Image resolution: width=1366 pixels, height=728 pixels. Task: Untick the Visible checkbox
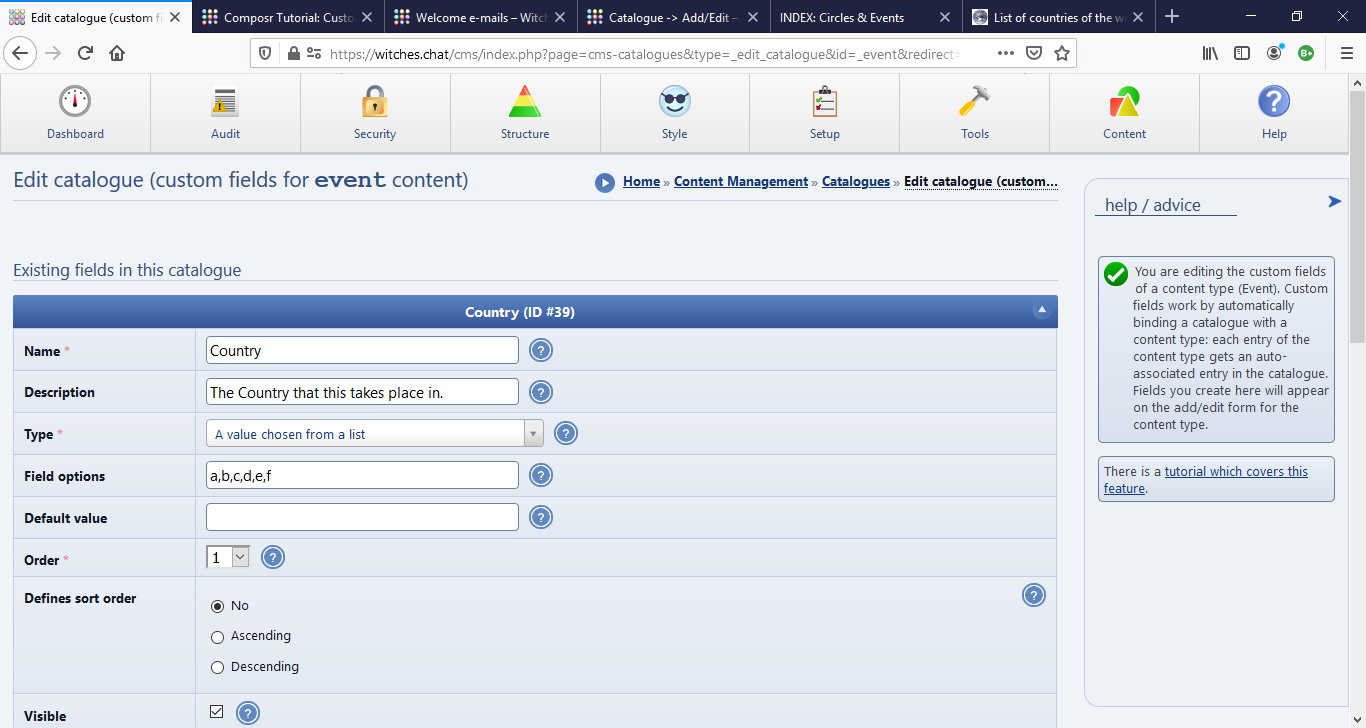point(217,712)
